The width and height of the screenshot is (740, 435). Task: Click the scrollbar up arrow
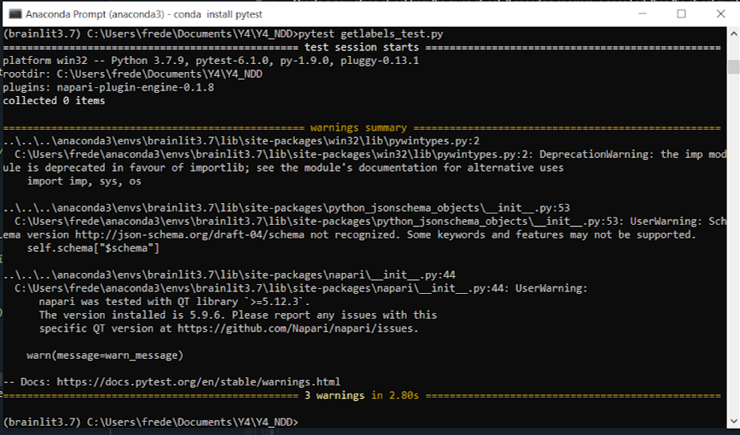[733, 34]
